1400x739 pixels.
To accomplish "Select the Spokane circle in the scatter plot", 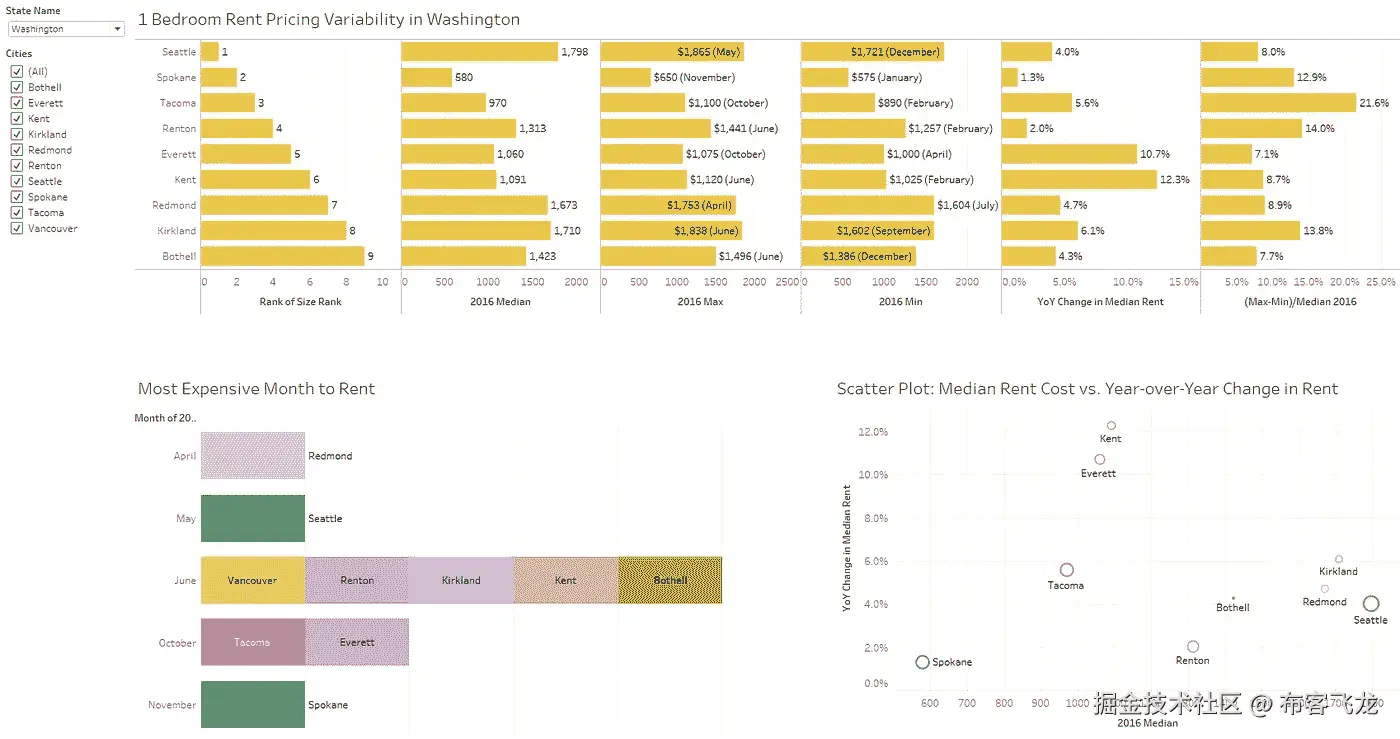I will 922,662.
